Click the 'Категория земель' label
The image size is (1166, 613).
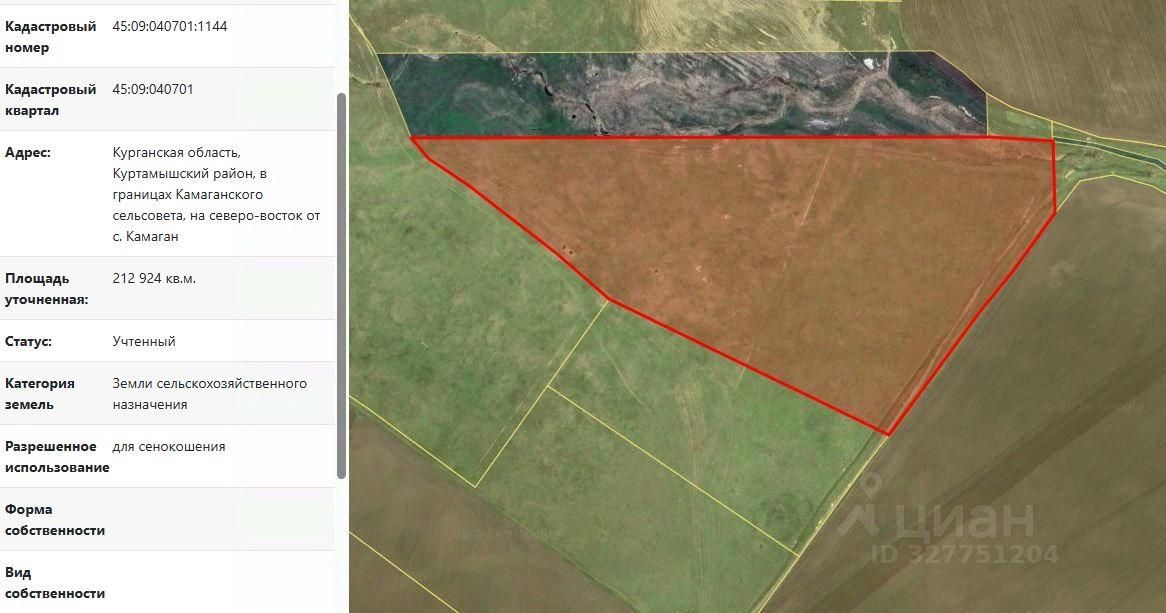coord(39,394)
